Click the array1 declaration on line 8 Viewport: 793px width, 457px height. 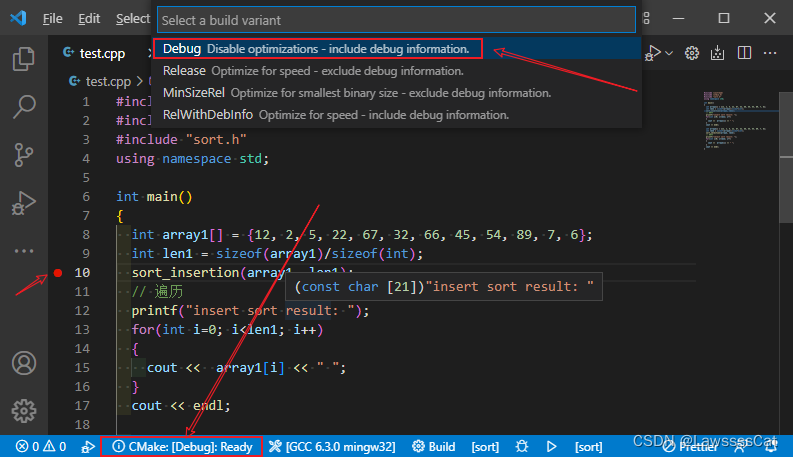tap(185, 235)
